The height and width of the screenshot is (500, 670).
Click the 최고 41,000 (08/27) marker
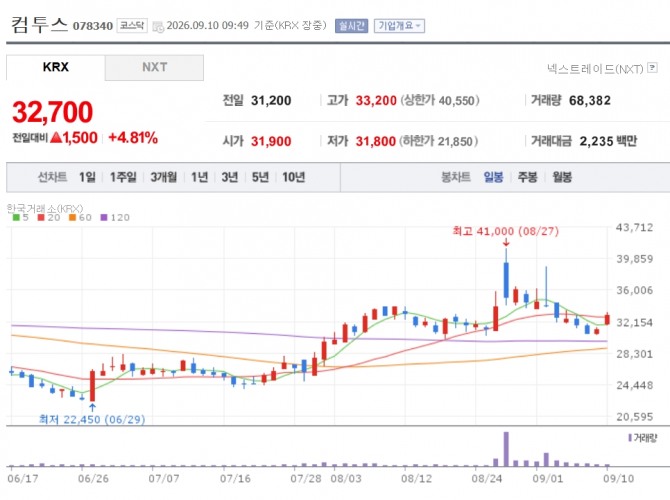tap(505, 231)
